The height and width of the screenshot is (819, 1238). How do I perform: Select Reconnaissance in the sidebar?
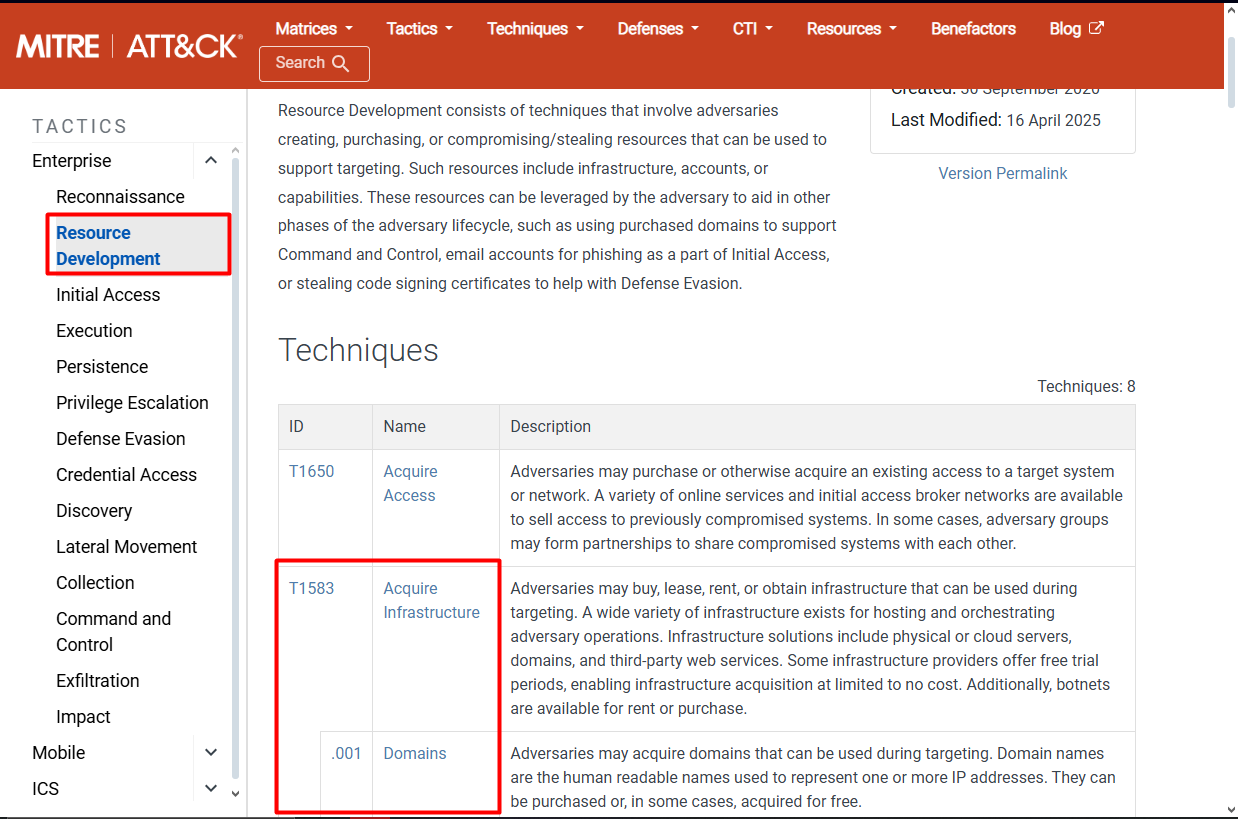pyautogui.click(x=120, y=197)
